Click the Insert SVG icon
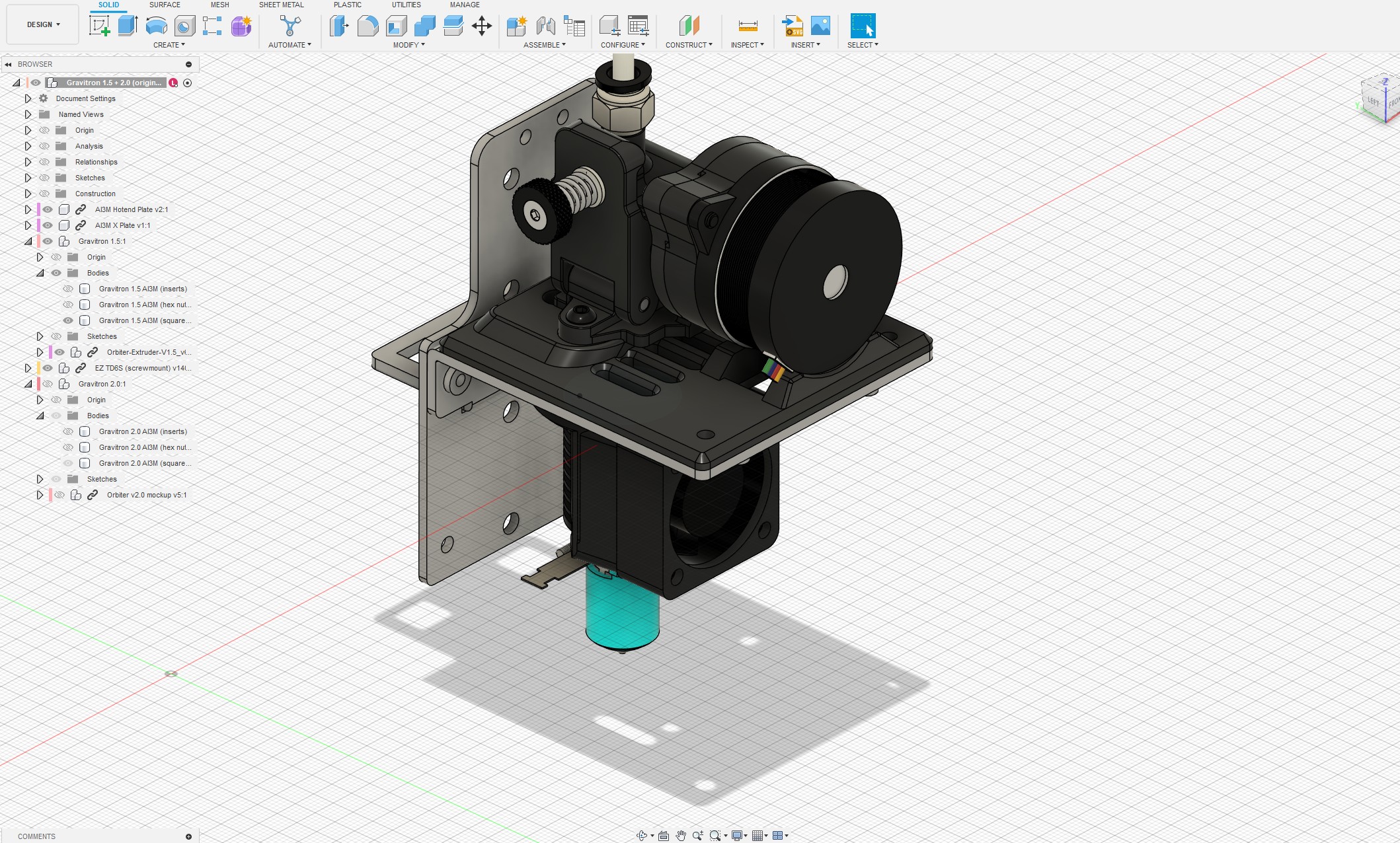The width and height of the screenshot is (1400, 843). pos(792,26)
